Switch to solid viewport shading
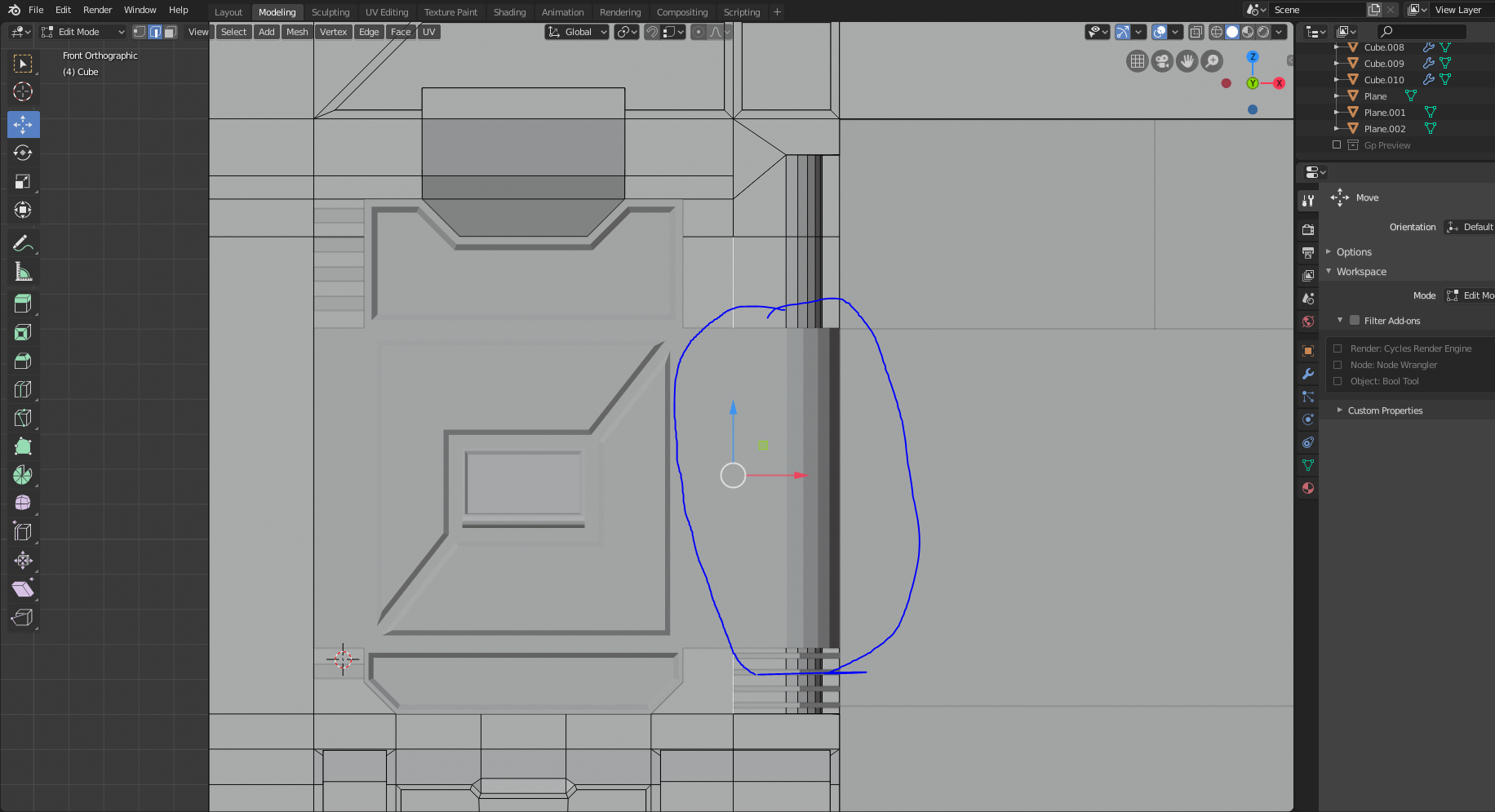Viewport: 1495px width, 812px height. point(1232,32)
